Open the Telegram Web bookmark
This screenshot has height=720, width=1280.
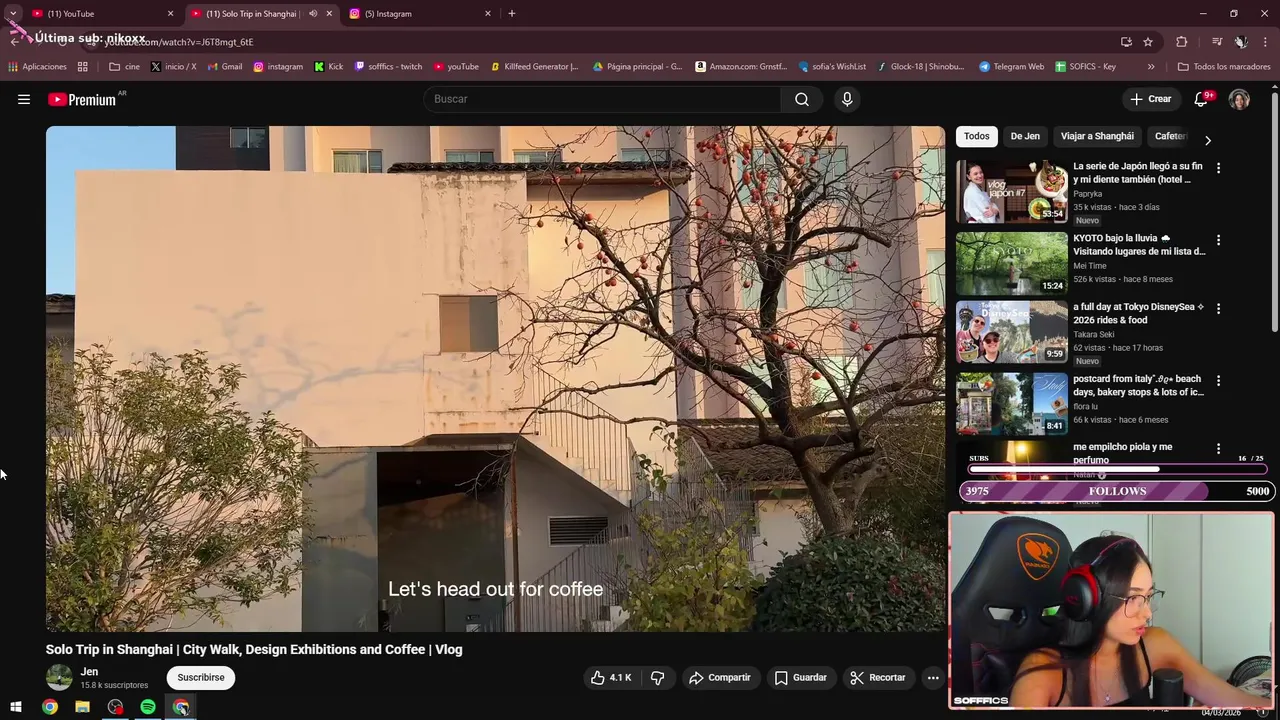1011,67
